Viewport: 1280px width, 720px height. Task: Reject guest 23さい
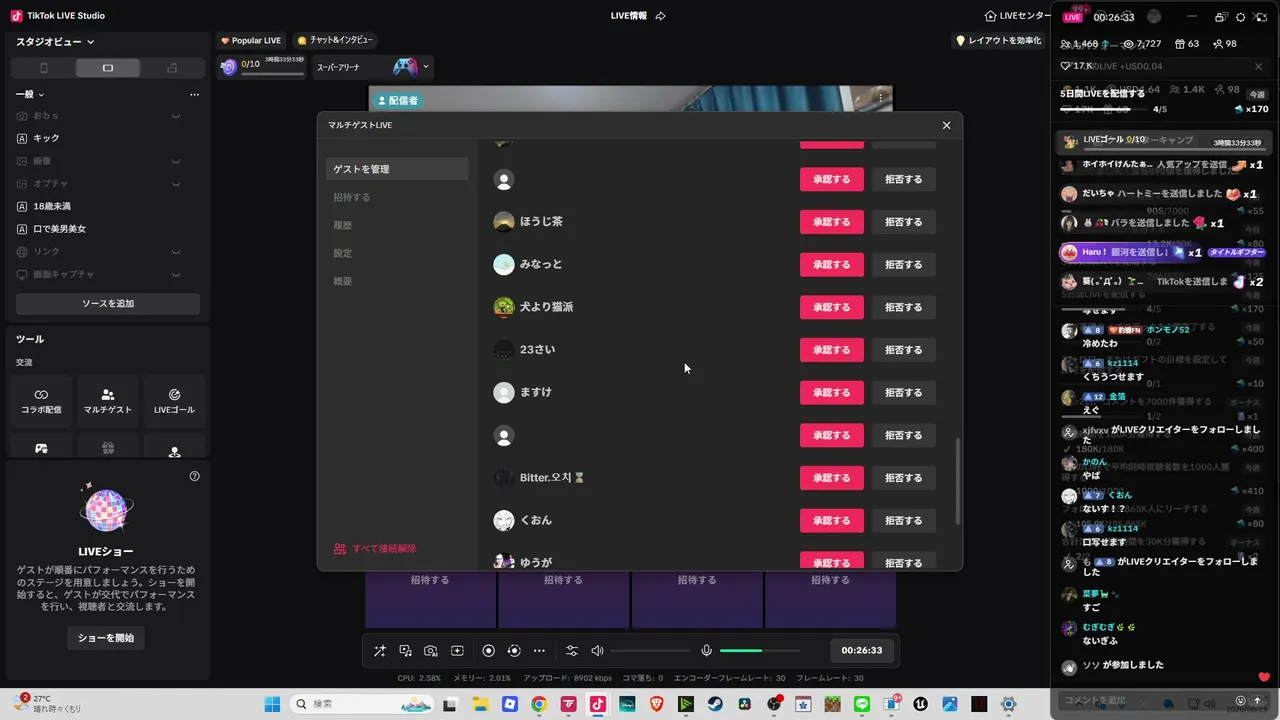click(903, 350)
